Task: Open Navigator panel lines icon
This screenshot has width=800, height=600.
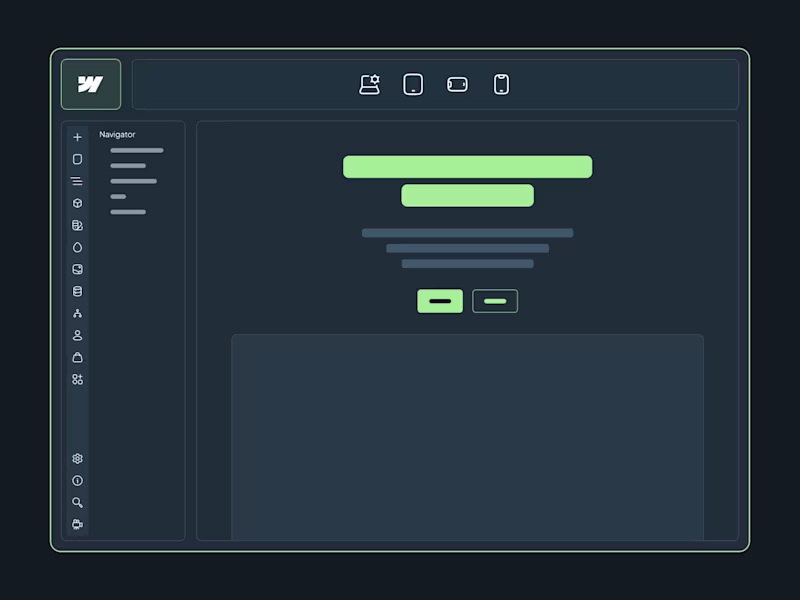Action: 77,181
